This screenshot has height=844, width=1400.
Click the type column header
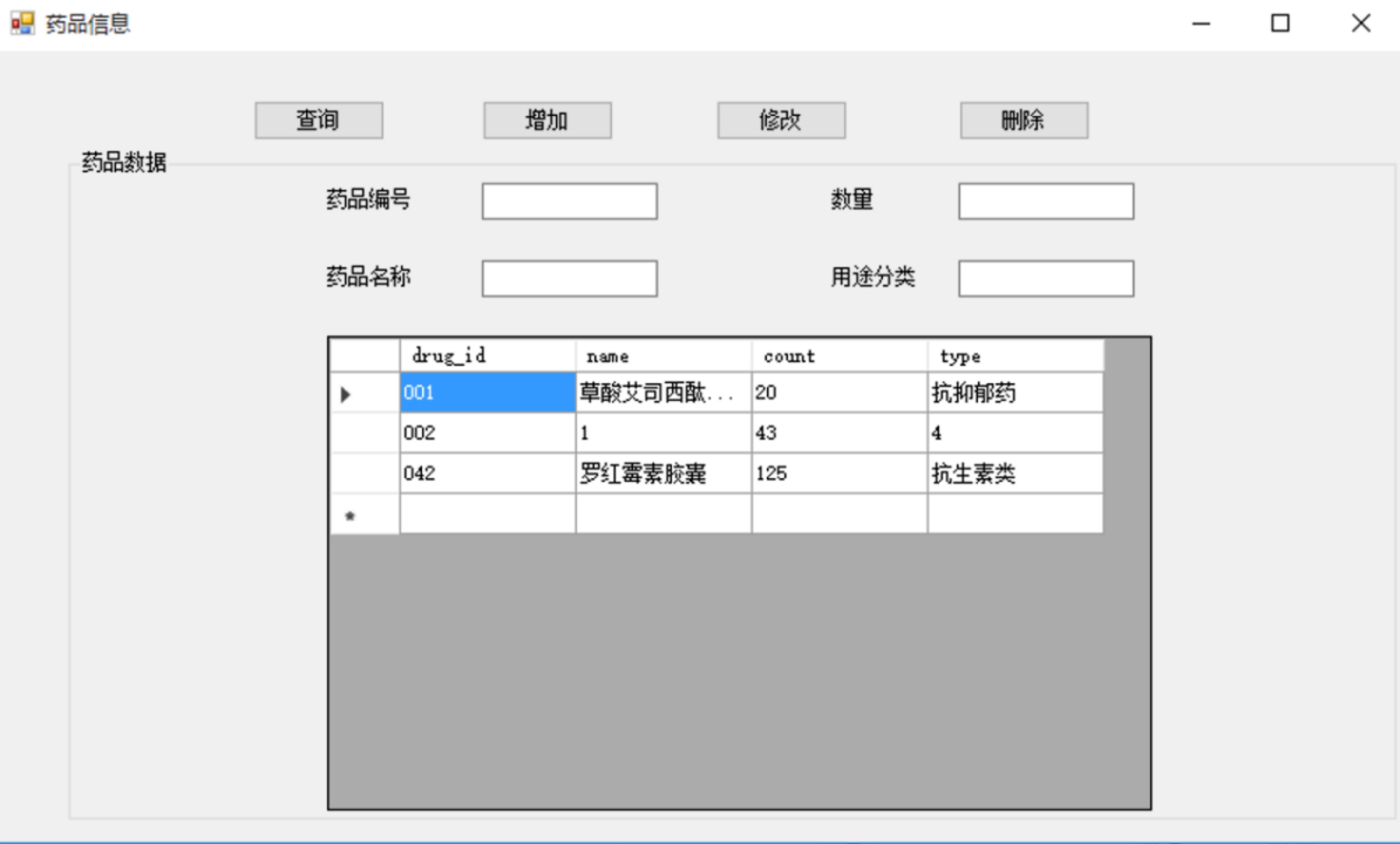pyautogui.click(x=1015, y=356)
